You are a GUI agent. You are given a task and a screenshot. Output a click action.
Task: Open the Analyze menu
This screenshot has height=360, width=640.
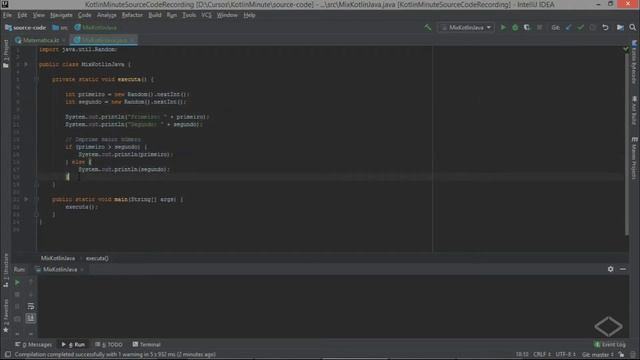coord(107,15)
